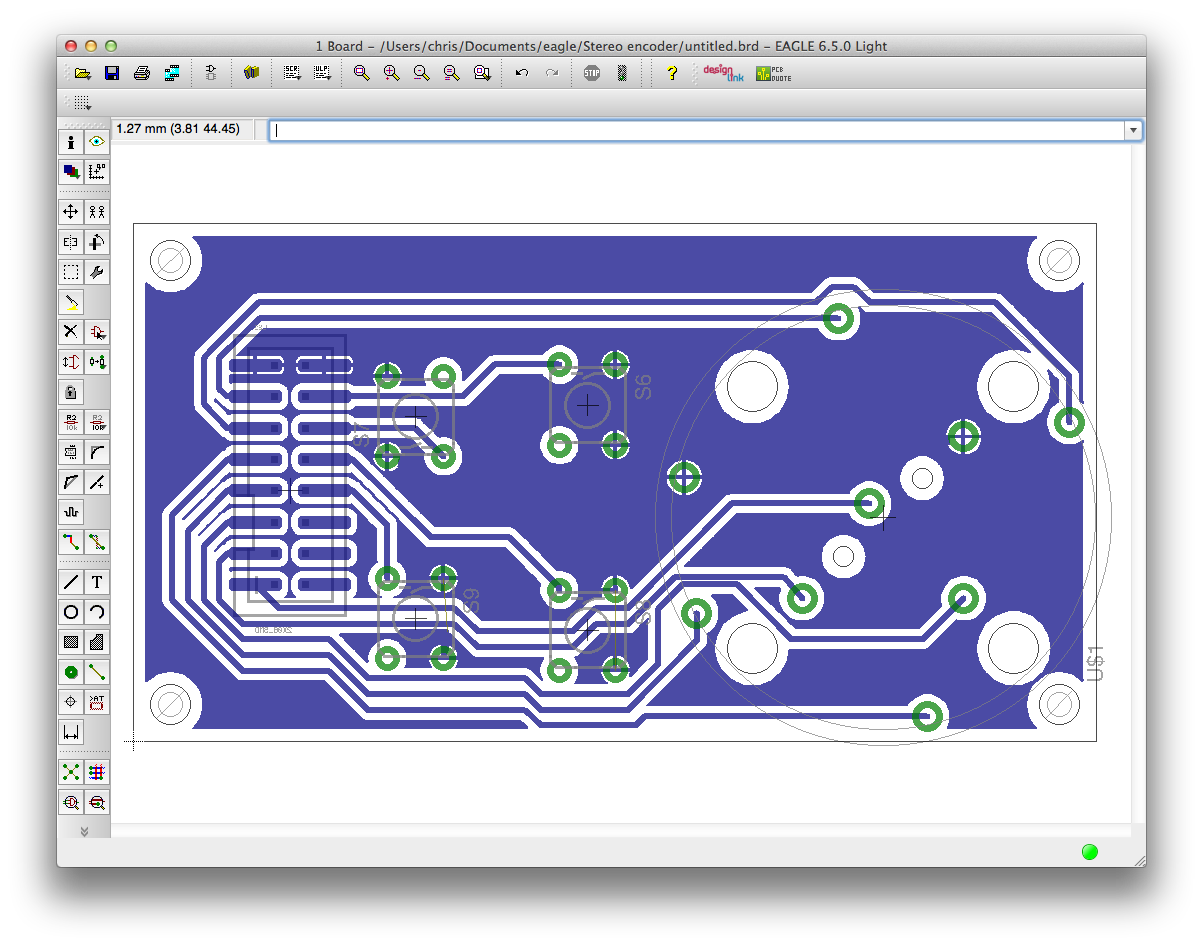The image size is (1203, 946).
Task: Toggle the Lock tool
Action: point(71,392)
